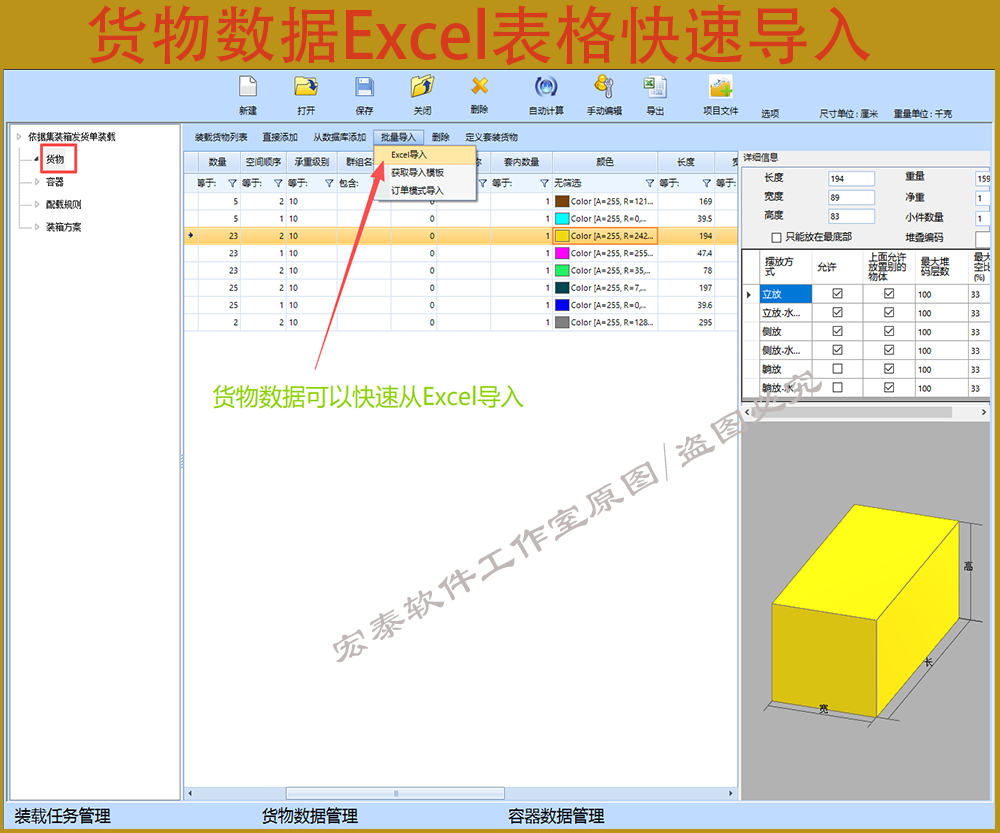Click the 宽度 input field showing 89

point(851,197)
